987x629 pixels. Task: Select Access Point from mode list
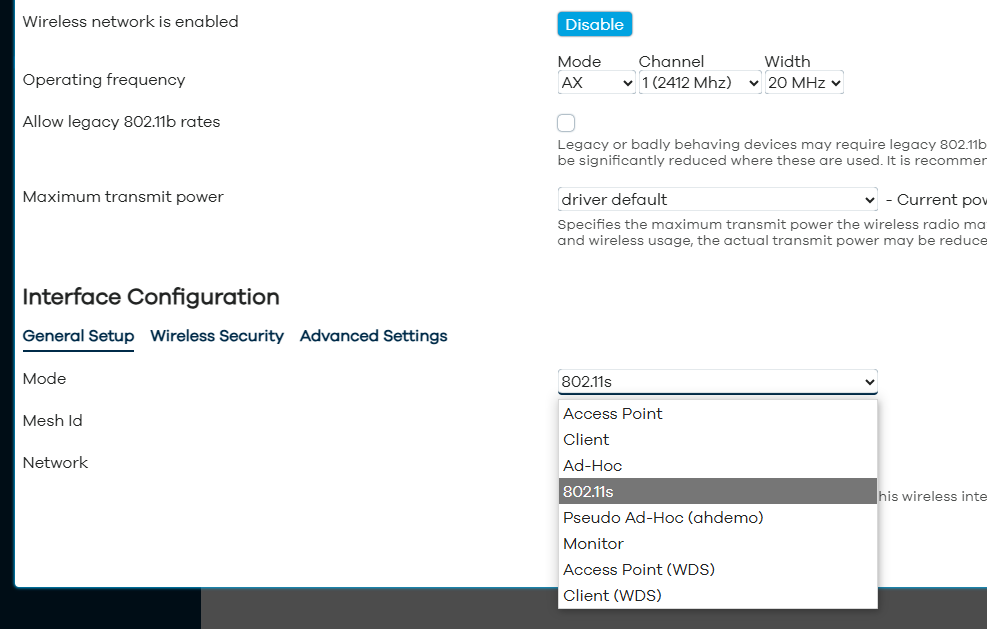tap(613, 414)
